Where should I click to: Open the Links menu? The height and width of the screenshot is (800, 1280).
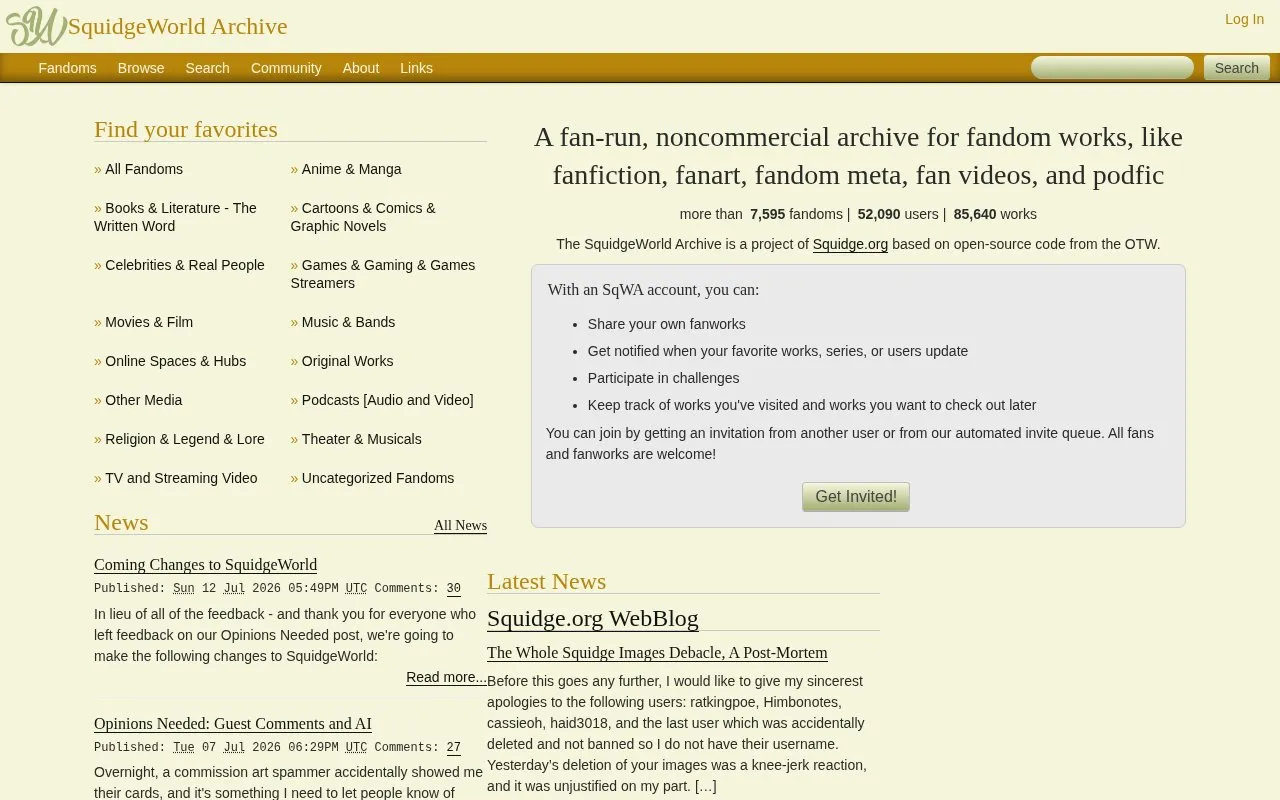pos(416,68)
